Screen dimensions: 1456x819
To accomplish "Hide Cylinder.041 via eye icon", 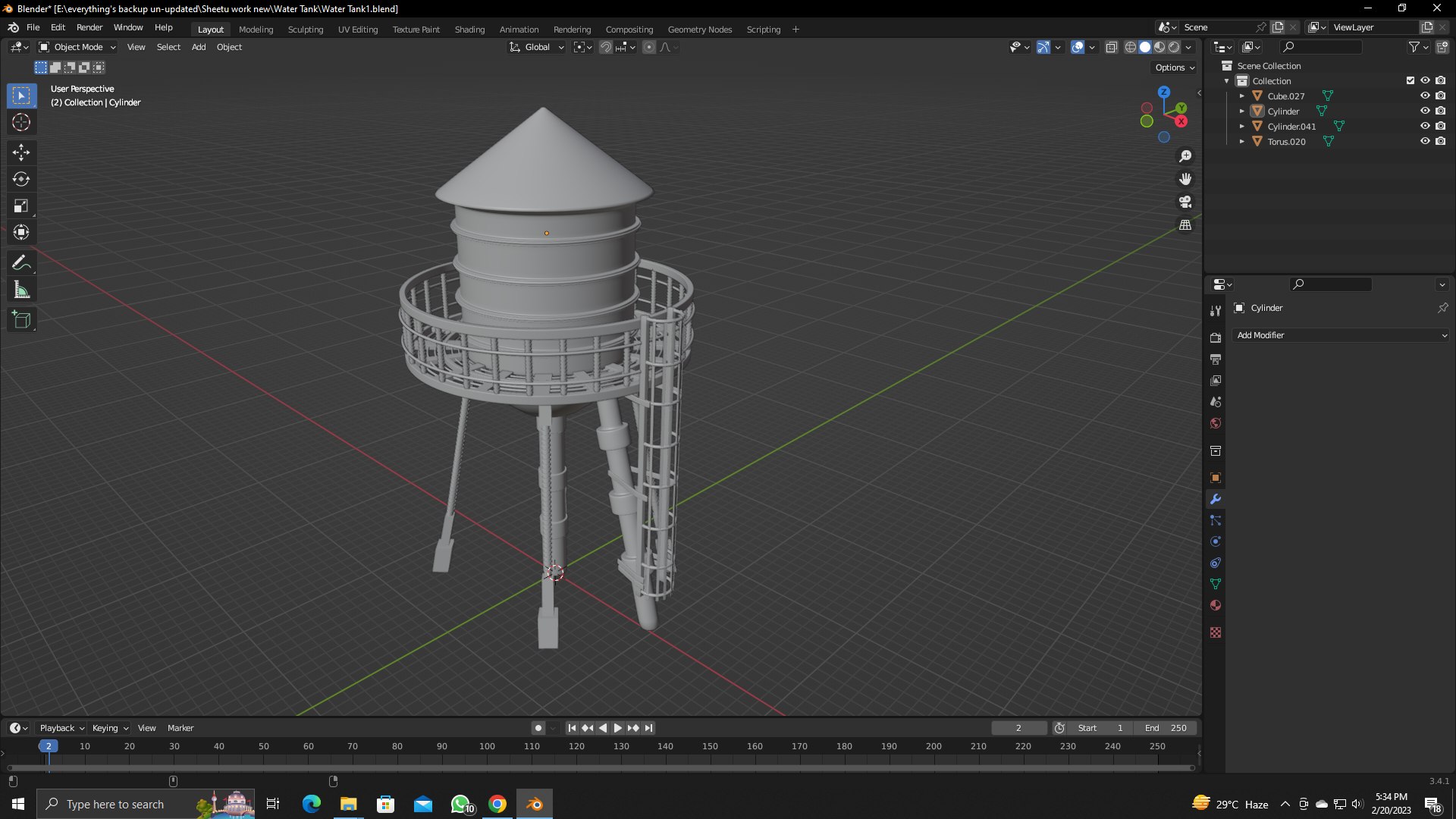I will tap(1425, 126).
